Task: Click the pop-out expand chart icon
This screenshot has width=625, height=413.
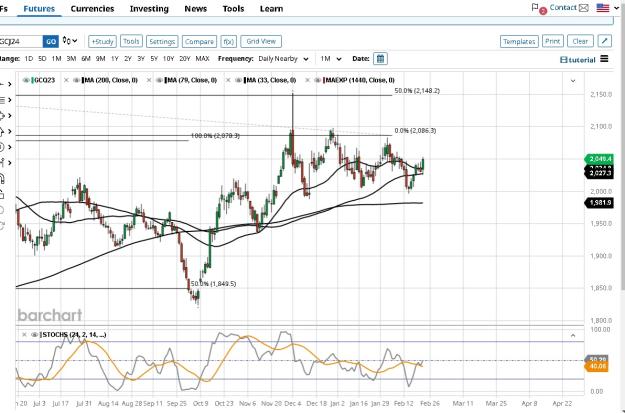Action: click(x=605, y=41)
